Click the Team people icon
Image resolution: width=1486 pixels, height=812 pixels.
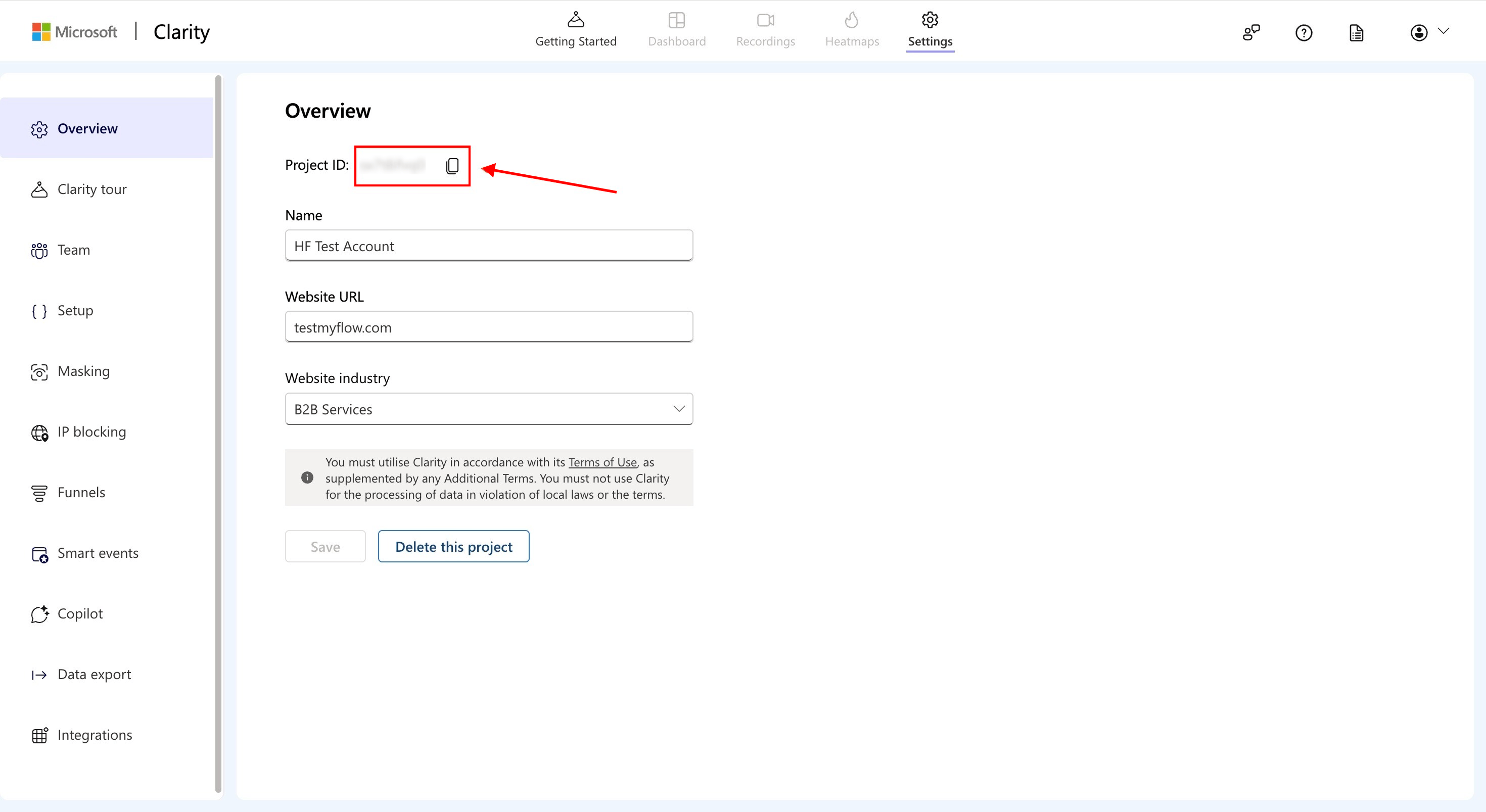pyautogui.click(x=39, y=250)
